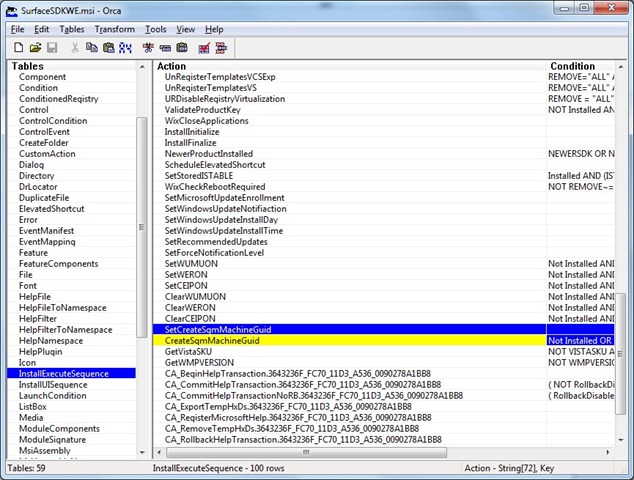The width and height of the screenshot is (634, 480).
Task: Select the InstallUISequence table
Action: (53, 385)
